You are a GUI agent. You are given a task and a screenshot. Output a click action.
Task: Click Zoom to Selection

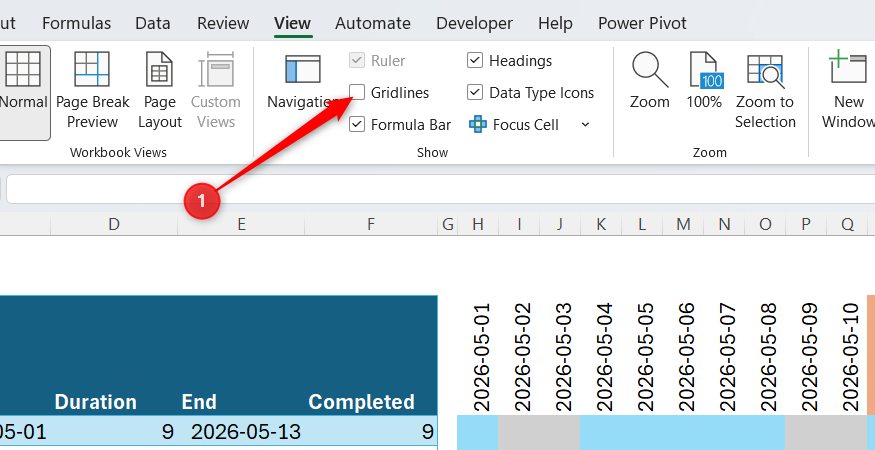(765, 92)
